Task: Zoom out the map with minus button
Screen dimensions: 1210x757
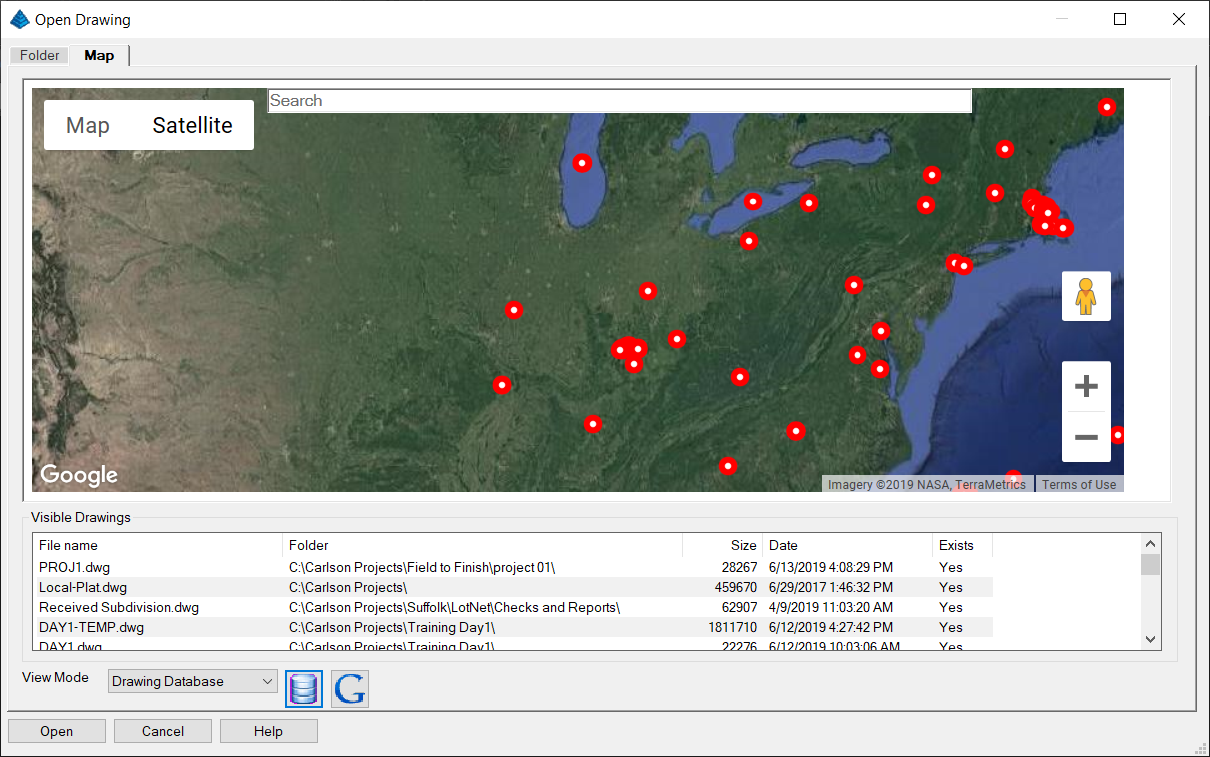Action: pyautogui.click(x=1086, y=437)
